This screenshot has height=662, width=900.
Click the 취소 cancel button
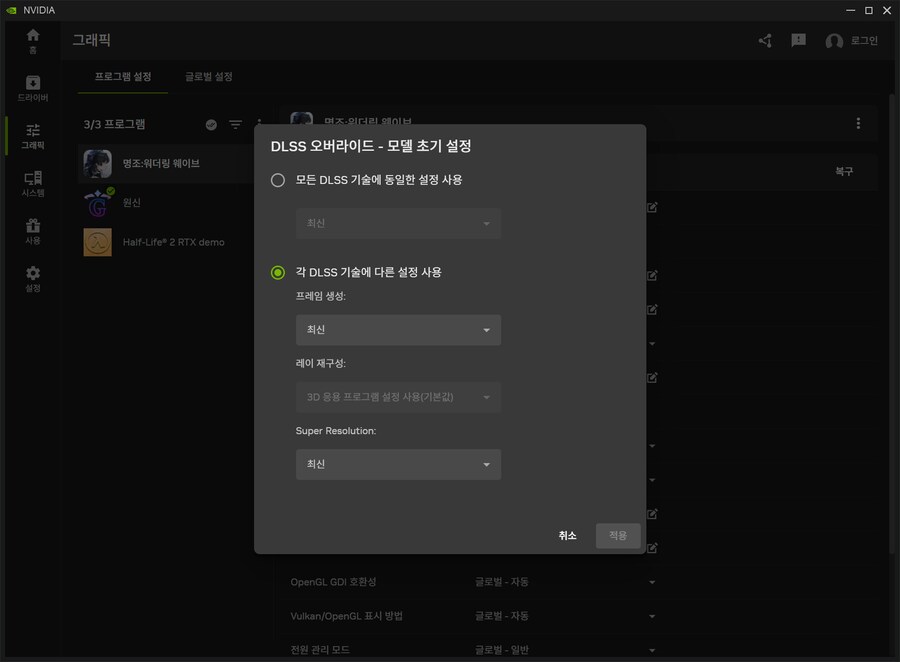click(567, 536)
